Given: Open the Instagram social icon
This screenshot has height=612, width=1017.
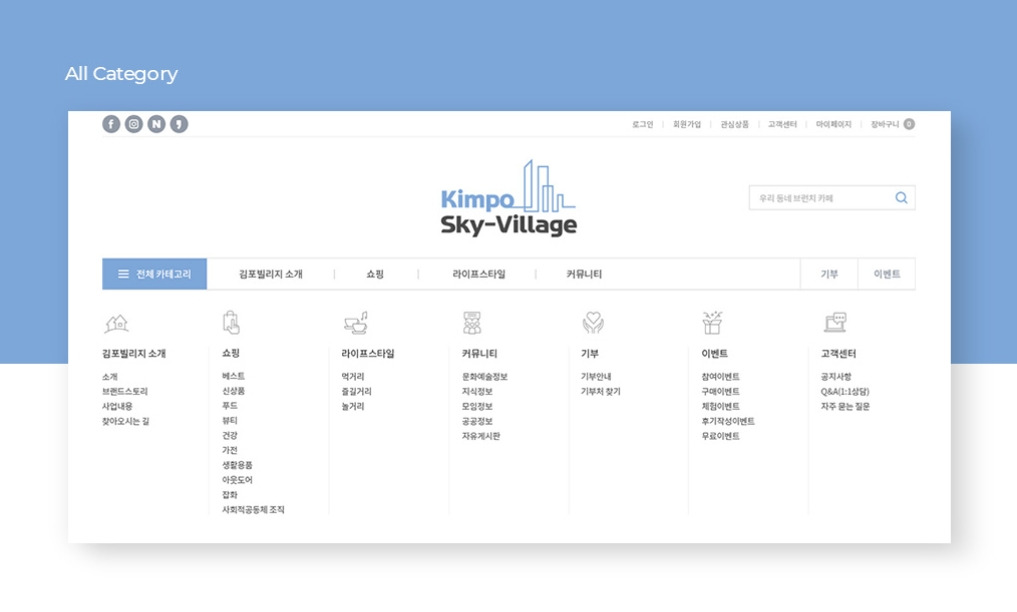Looking at the screenshot, I should pyautogui.click(x=134, y=124).
